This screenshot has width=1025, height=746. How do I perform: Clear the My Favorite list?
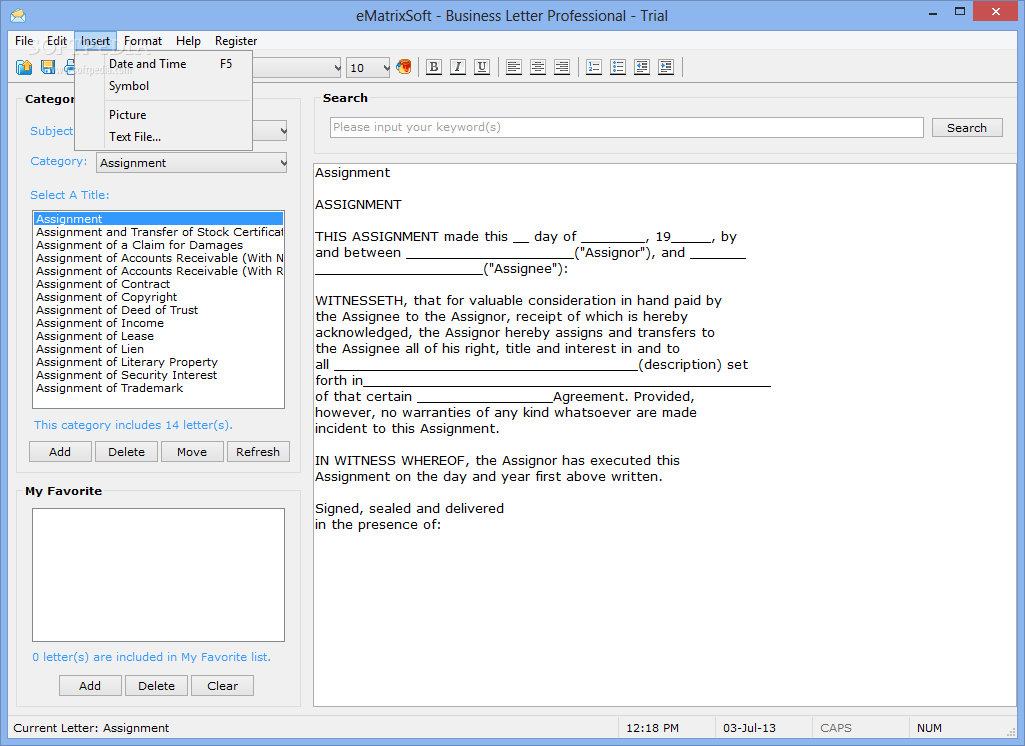point(222,686)
